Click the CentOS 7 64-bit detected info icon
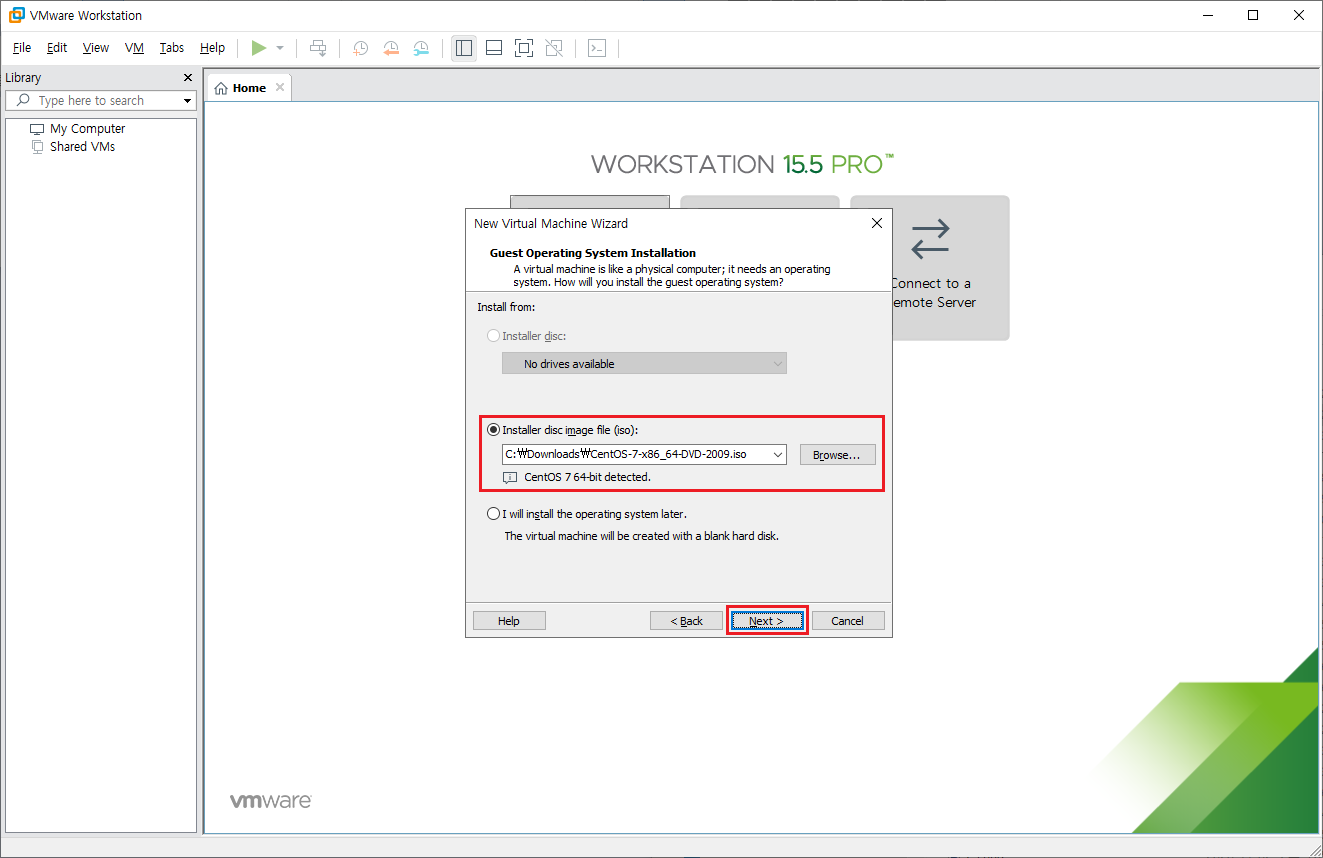Viewport: 1323px width, 858px height. point(510,477)
